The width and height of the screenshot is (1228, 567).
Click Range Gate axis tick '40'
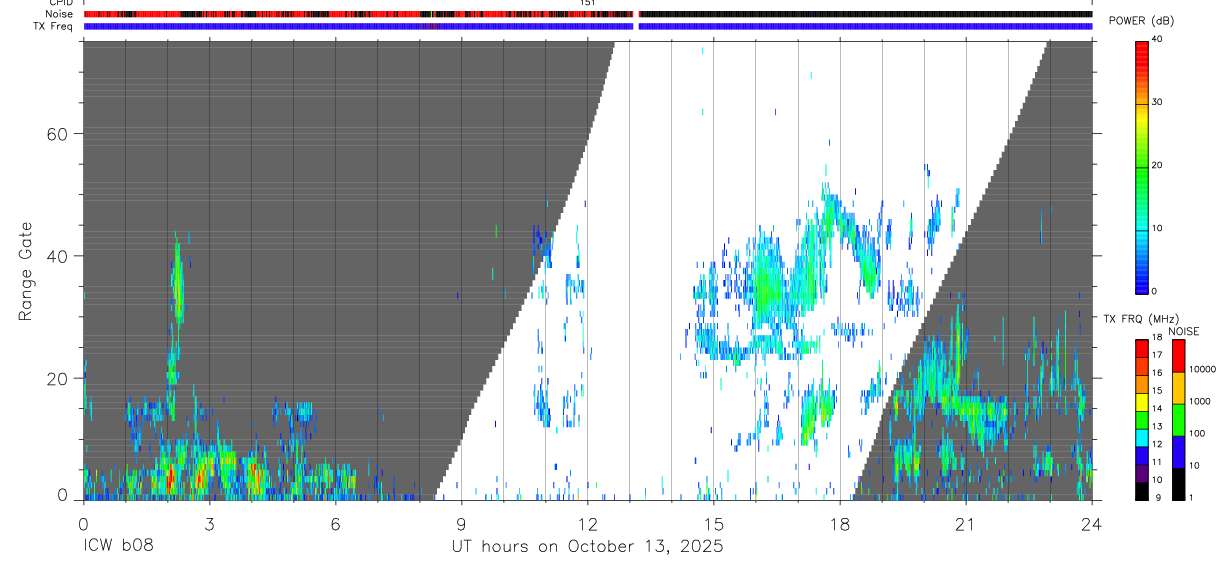58,256
